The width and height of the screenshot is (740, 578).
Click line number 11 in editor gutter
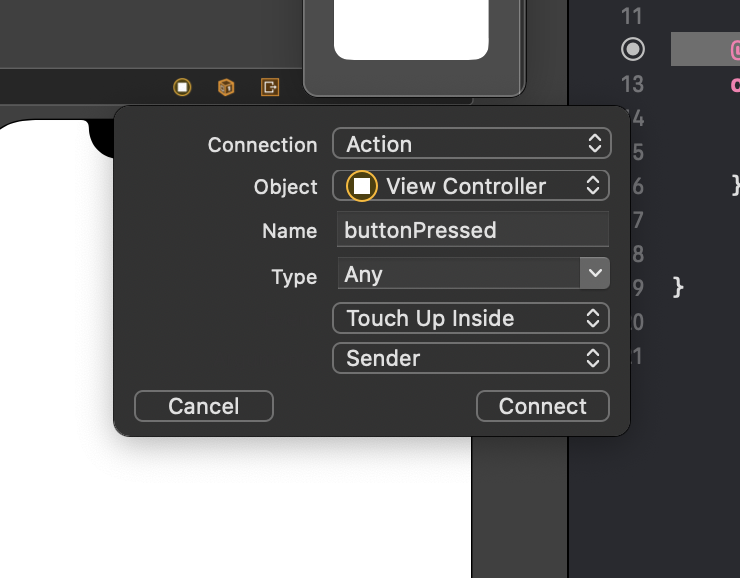[632, 15]
